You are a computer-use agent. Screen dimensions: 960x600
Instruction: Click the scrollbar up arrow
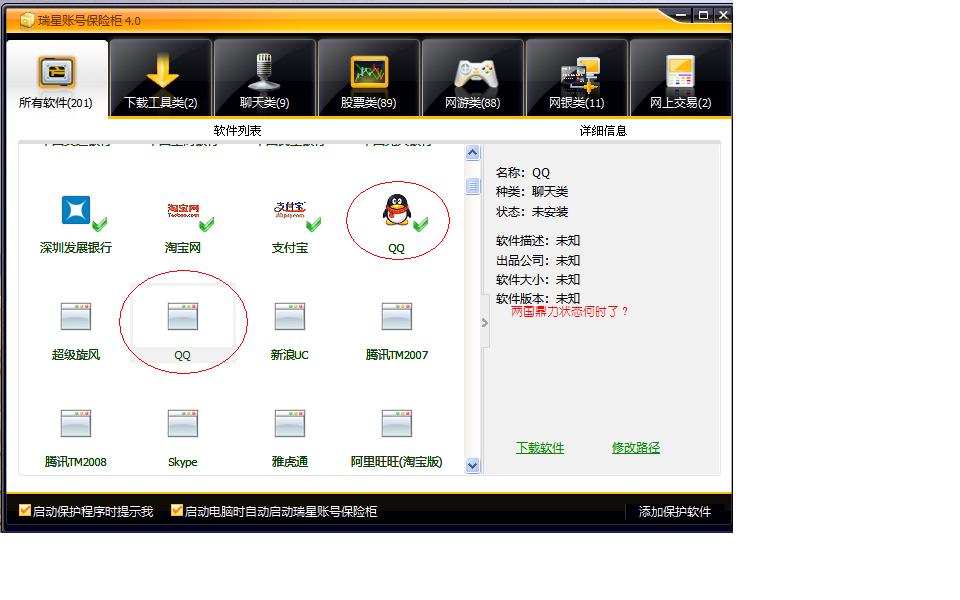click(x=473, y=152)
